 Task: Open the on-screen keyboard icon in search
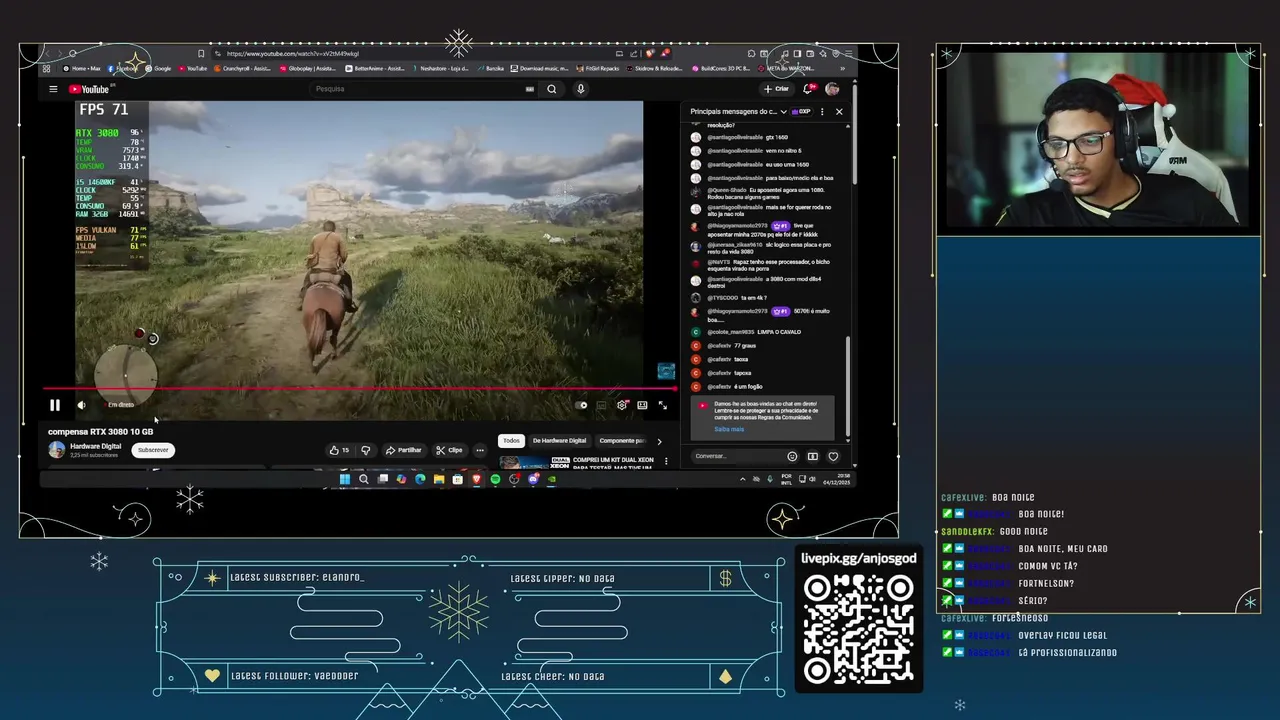click(530, 89)
